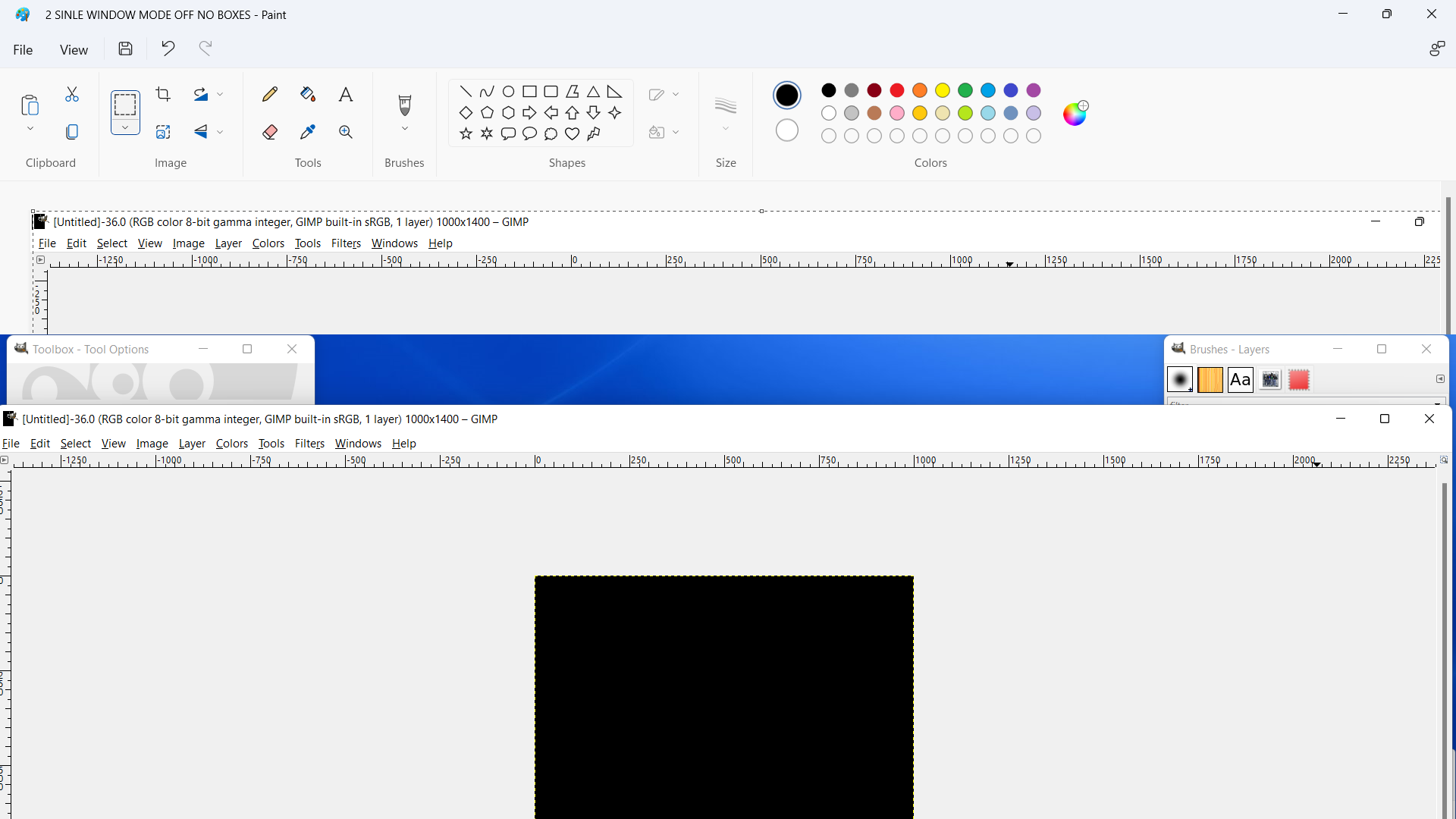The width and height of the screenshot is (1456, 819).
Task: Pick the green color swatch
Action: 965,90
